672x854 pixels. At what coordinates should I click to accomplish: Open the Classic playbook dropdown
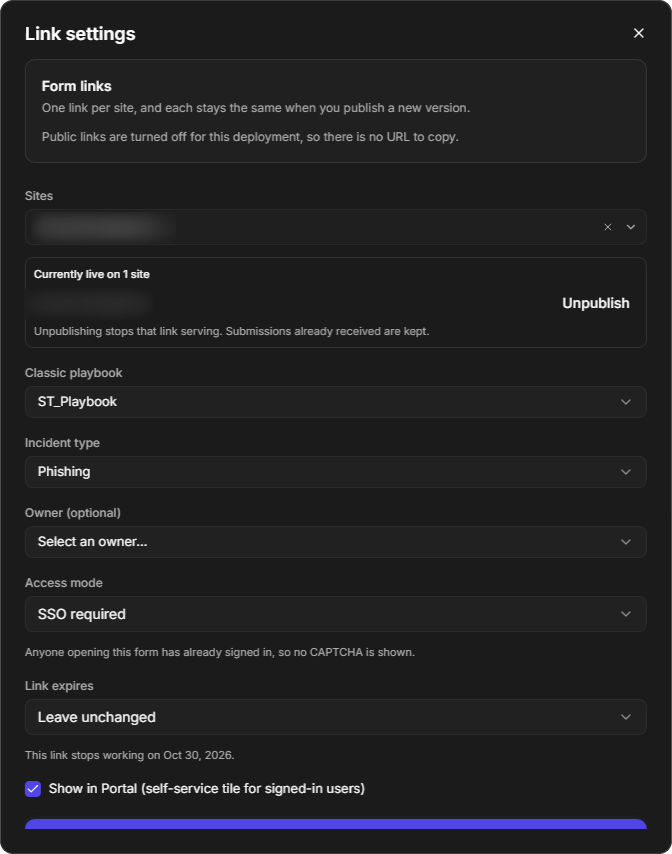pyautogui.click(x=335, y=402)
